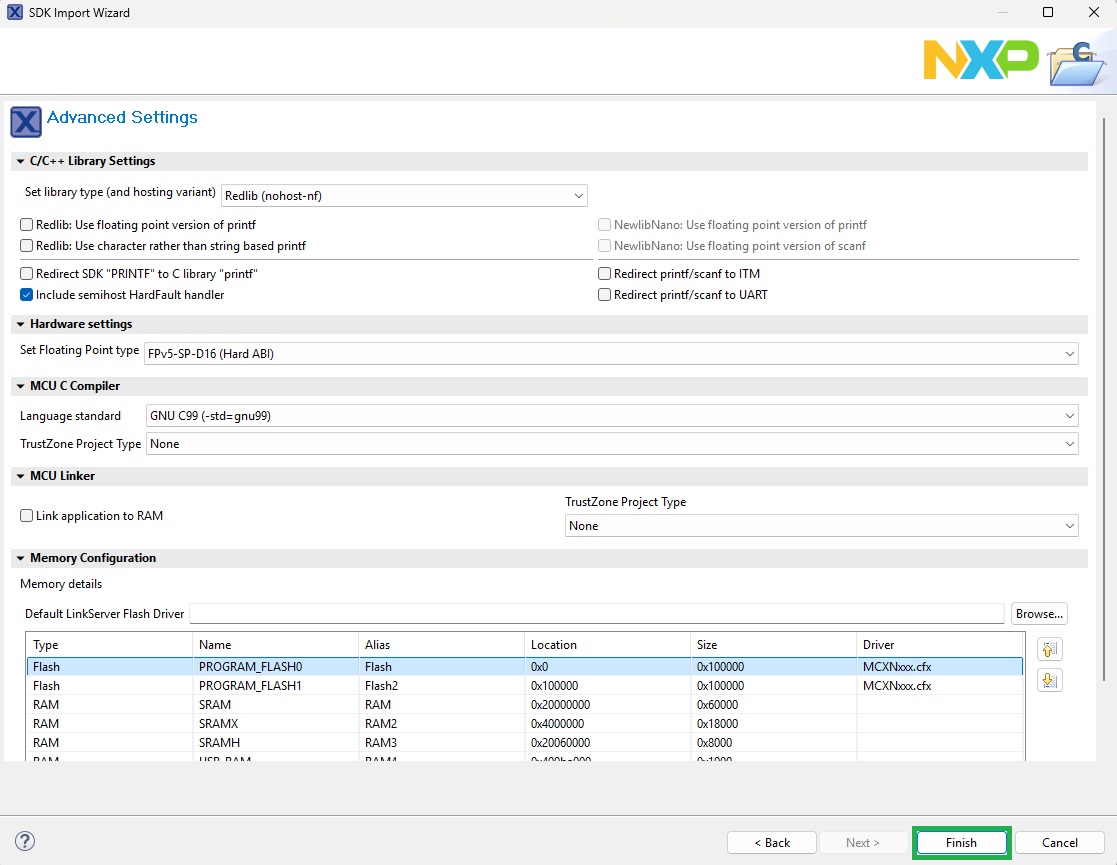Disable Include semihost HardFault handler
1117x865 pixels.
[25, 294]
